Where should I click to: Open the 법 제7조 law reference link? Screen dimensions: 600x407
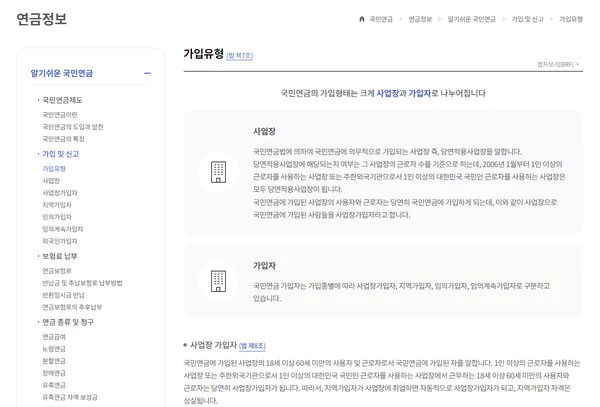point(240,55)
